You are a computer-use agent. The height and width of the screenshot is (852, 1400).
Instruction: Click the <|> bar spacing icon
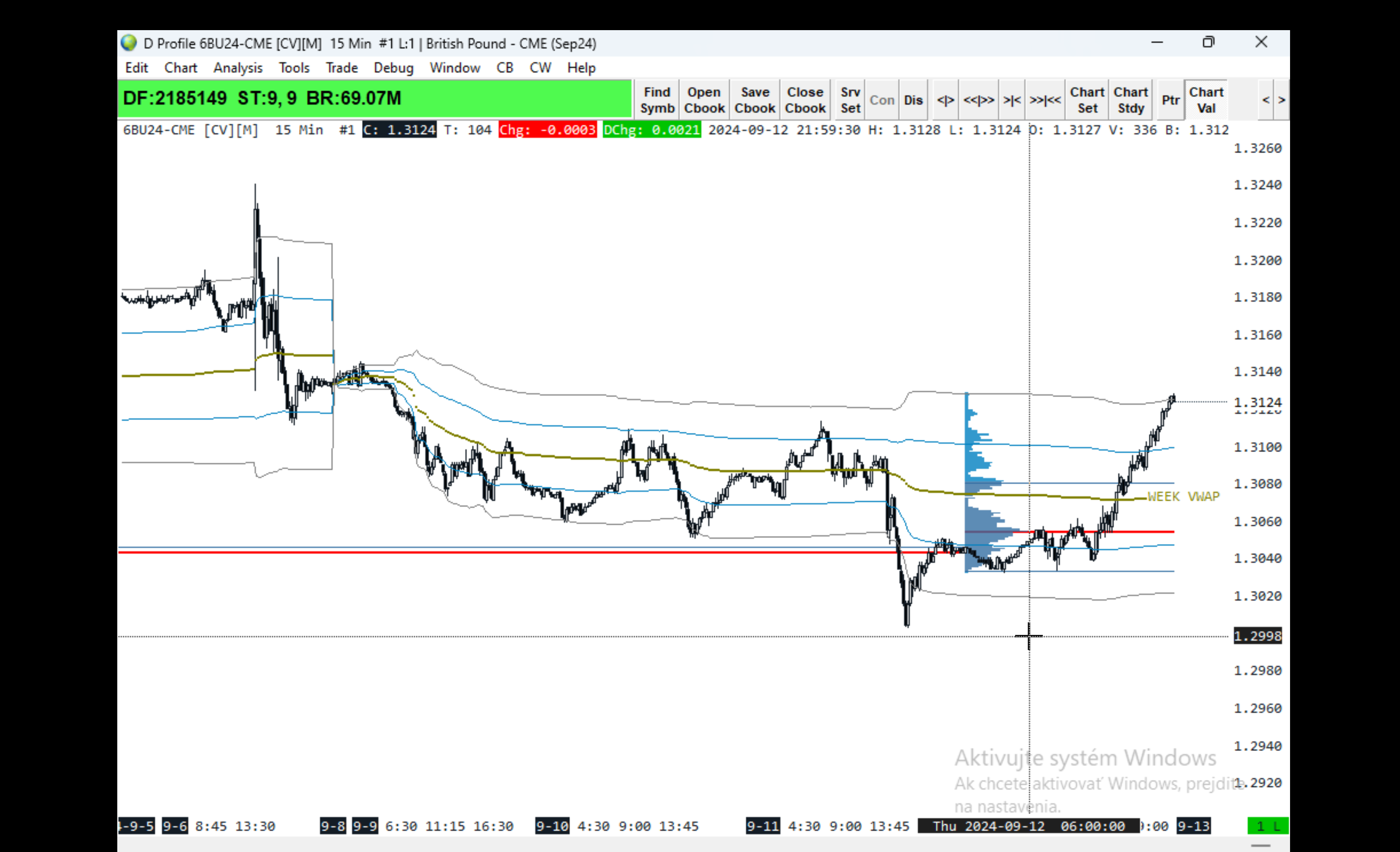click(946, 100)
